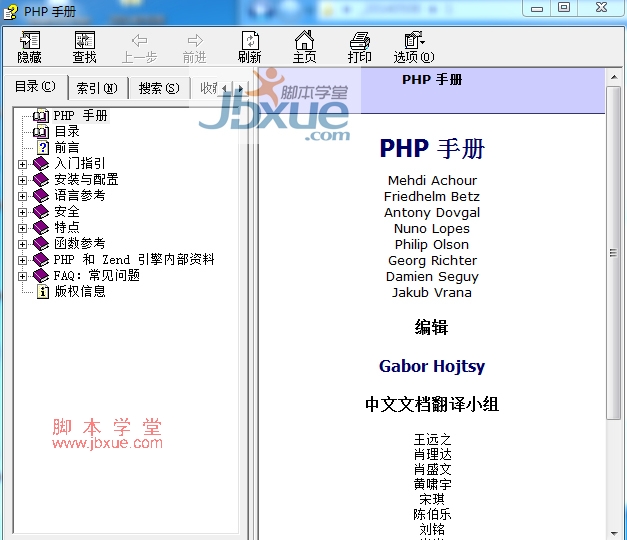This screenshot has height=540, width=627.
Task: Expand the 特点 tree node
Action: pyautogui.click(x=22, y=228)
